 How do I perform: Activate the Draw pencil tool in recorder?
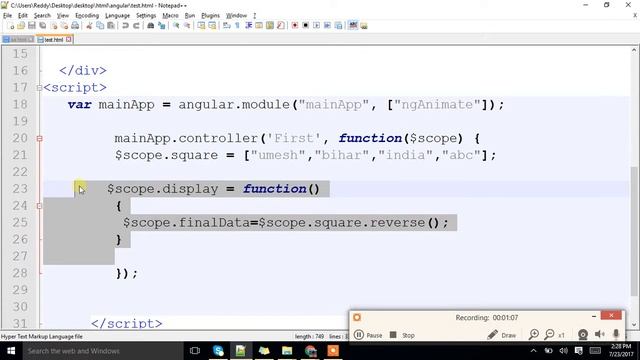coord(502,335)
